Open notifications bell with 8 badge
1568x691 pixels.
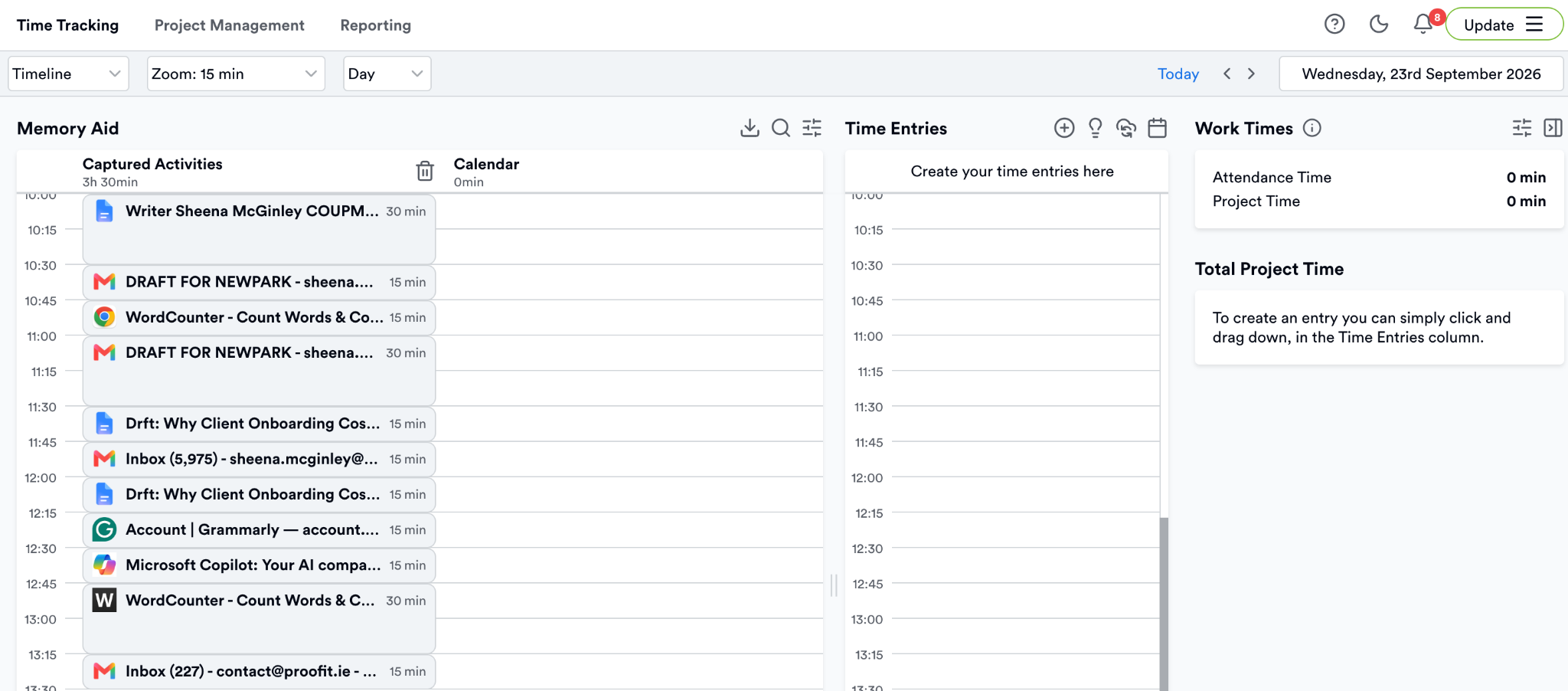point(1424,24)
